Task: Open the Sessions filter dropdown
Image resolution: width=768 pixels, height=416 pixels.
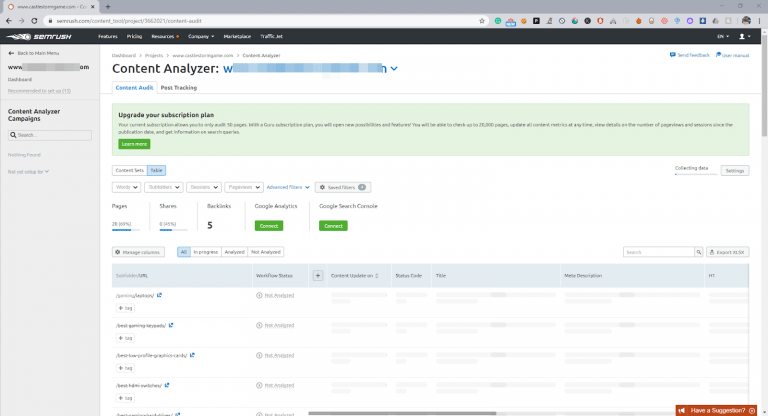Action: click(x=204, y=187)
